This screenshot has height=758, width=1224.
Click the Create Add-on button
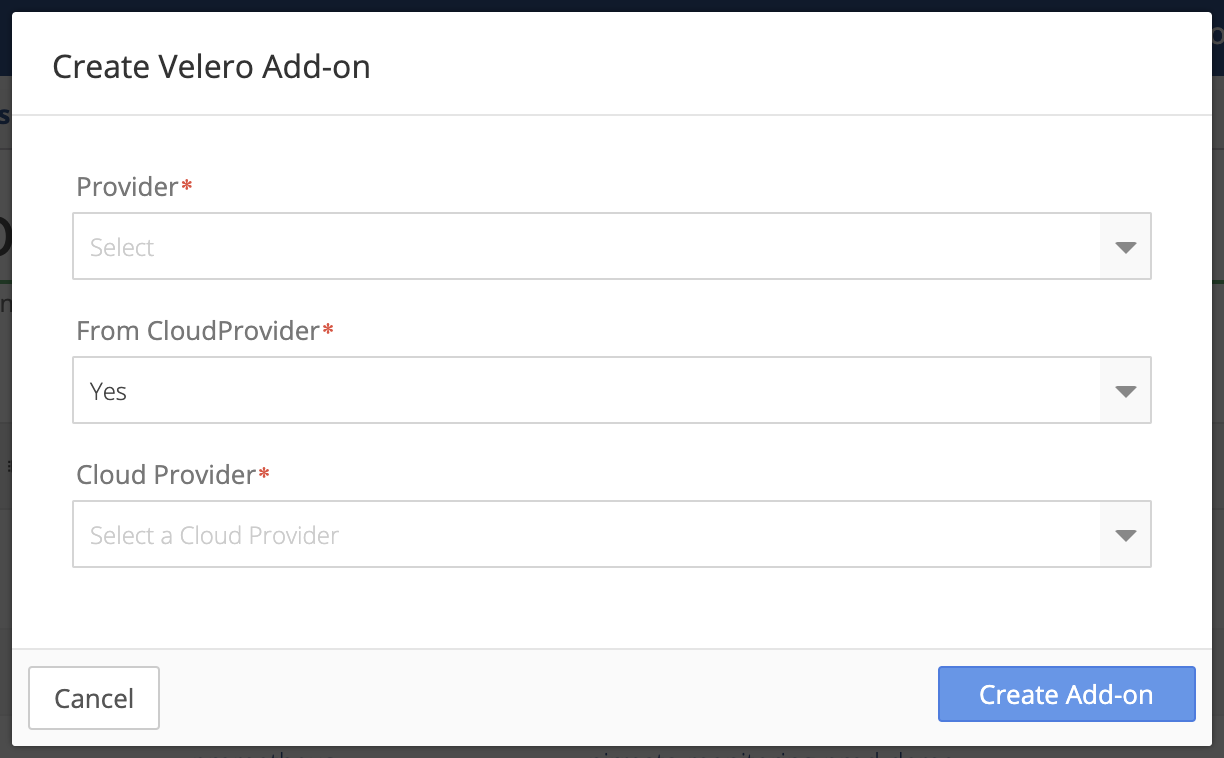(x=1066, y=694)
